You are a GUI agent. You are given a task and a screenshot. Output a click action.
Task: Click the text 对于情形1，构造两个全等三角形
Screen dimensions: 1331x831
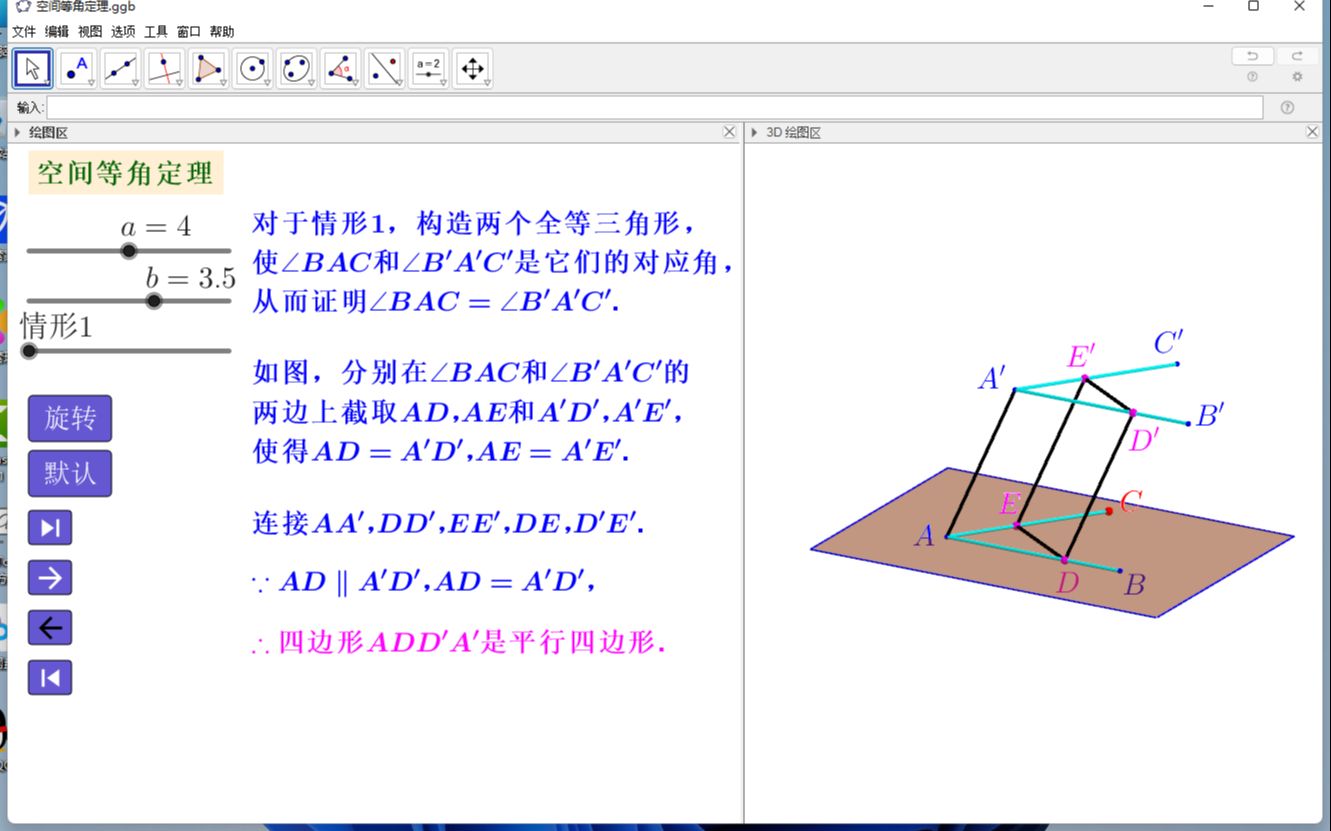coord(475,222)
